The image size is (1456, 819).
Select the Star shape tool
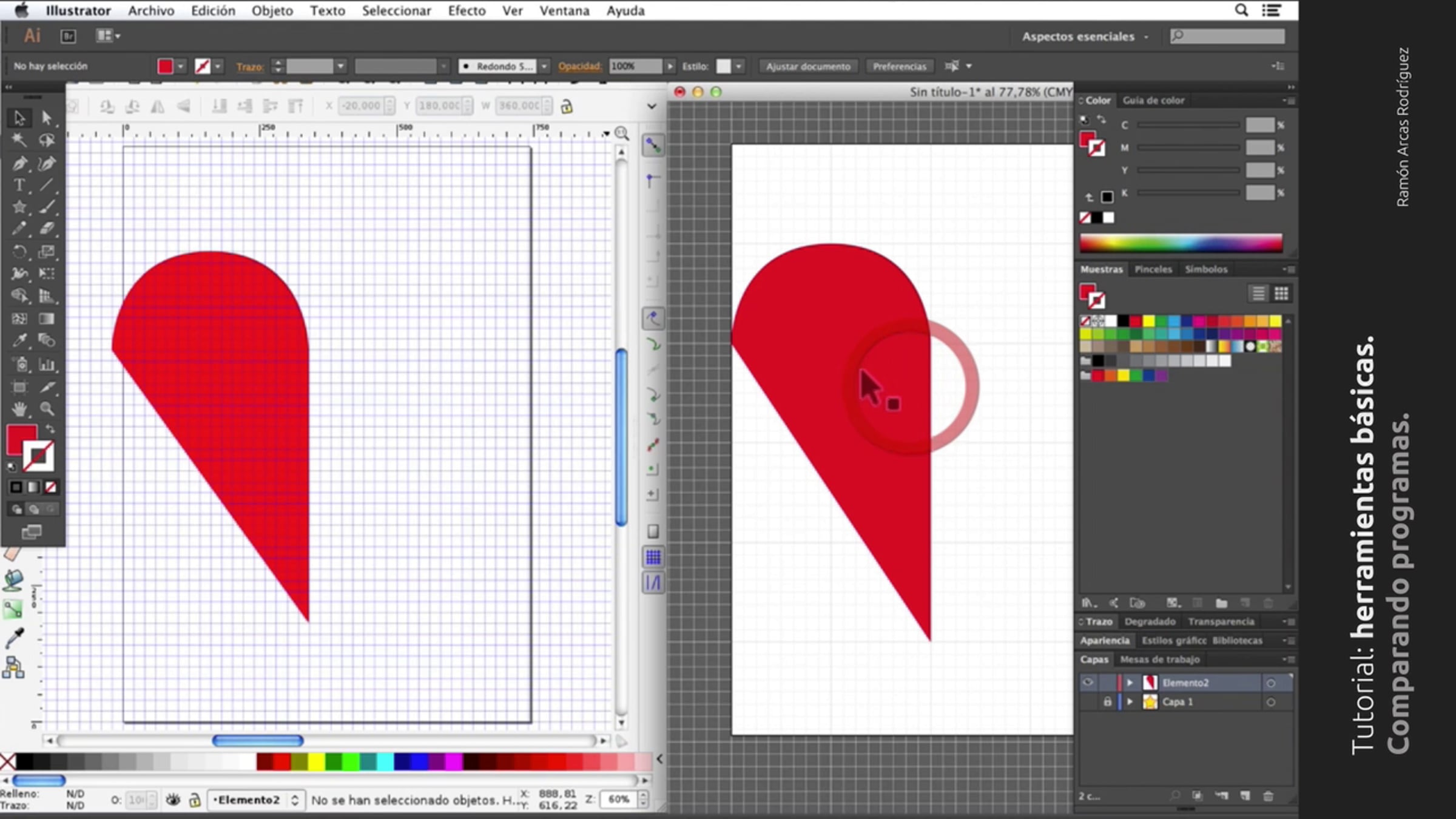click(x=19, y=207)
